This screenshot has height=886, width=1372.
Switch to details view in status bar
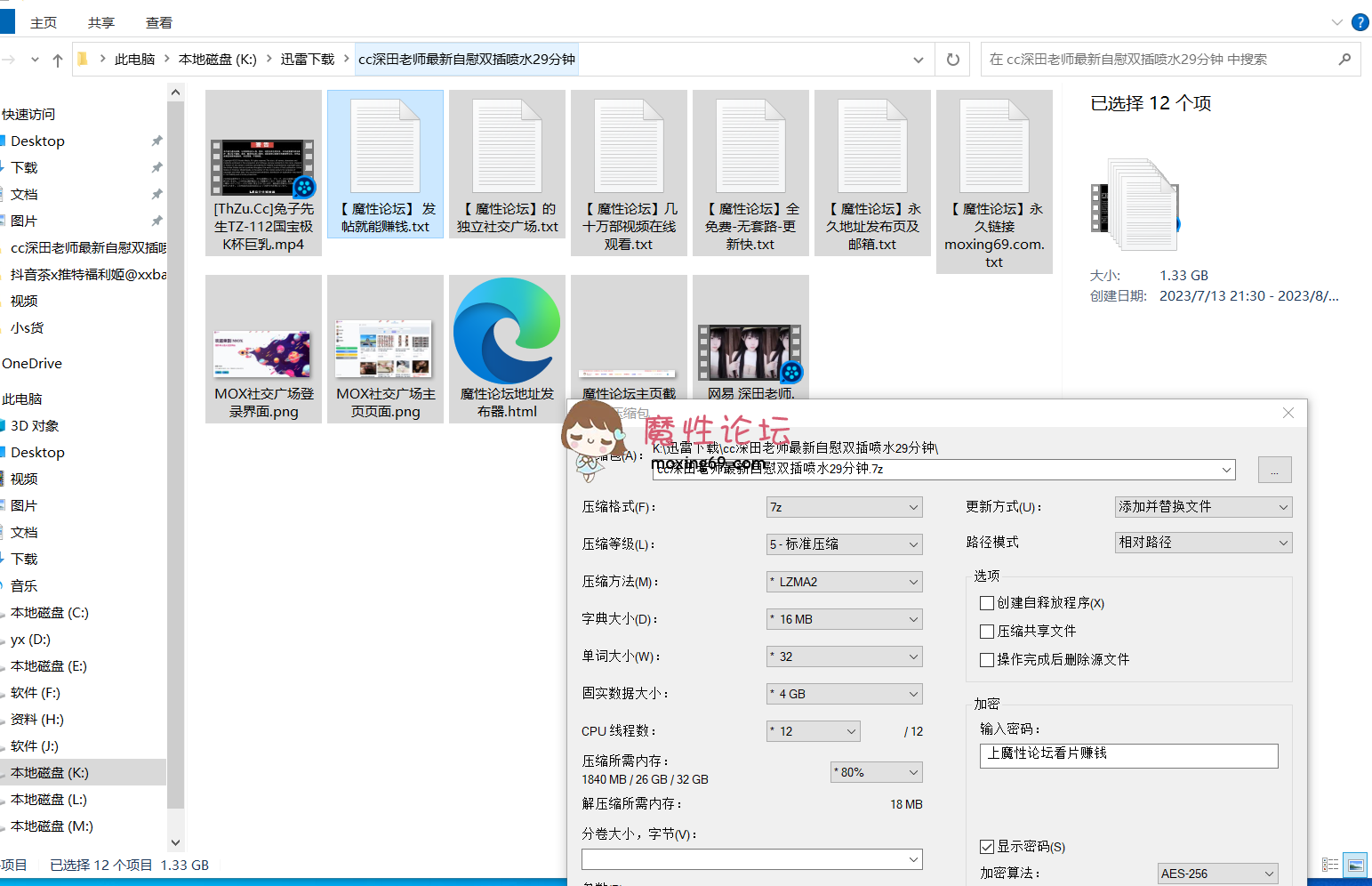(x=1330, y=865)
